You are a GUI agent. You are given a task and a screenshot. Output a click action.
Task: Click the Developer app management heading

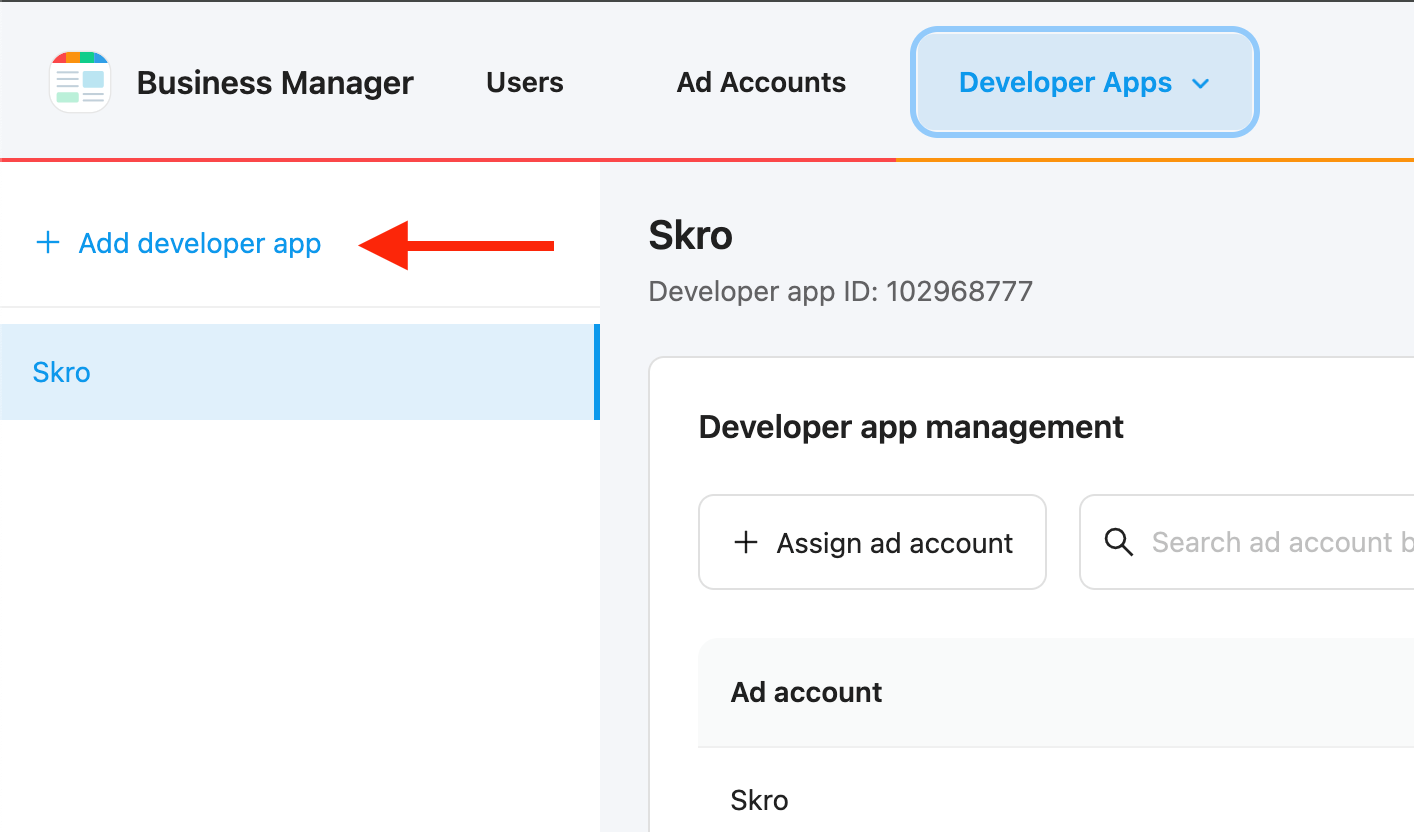point(911,427)
